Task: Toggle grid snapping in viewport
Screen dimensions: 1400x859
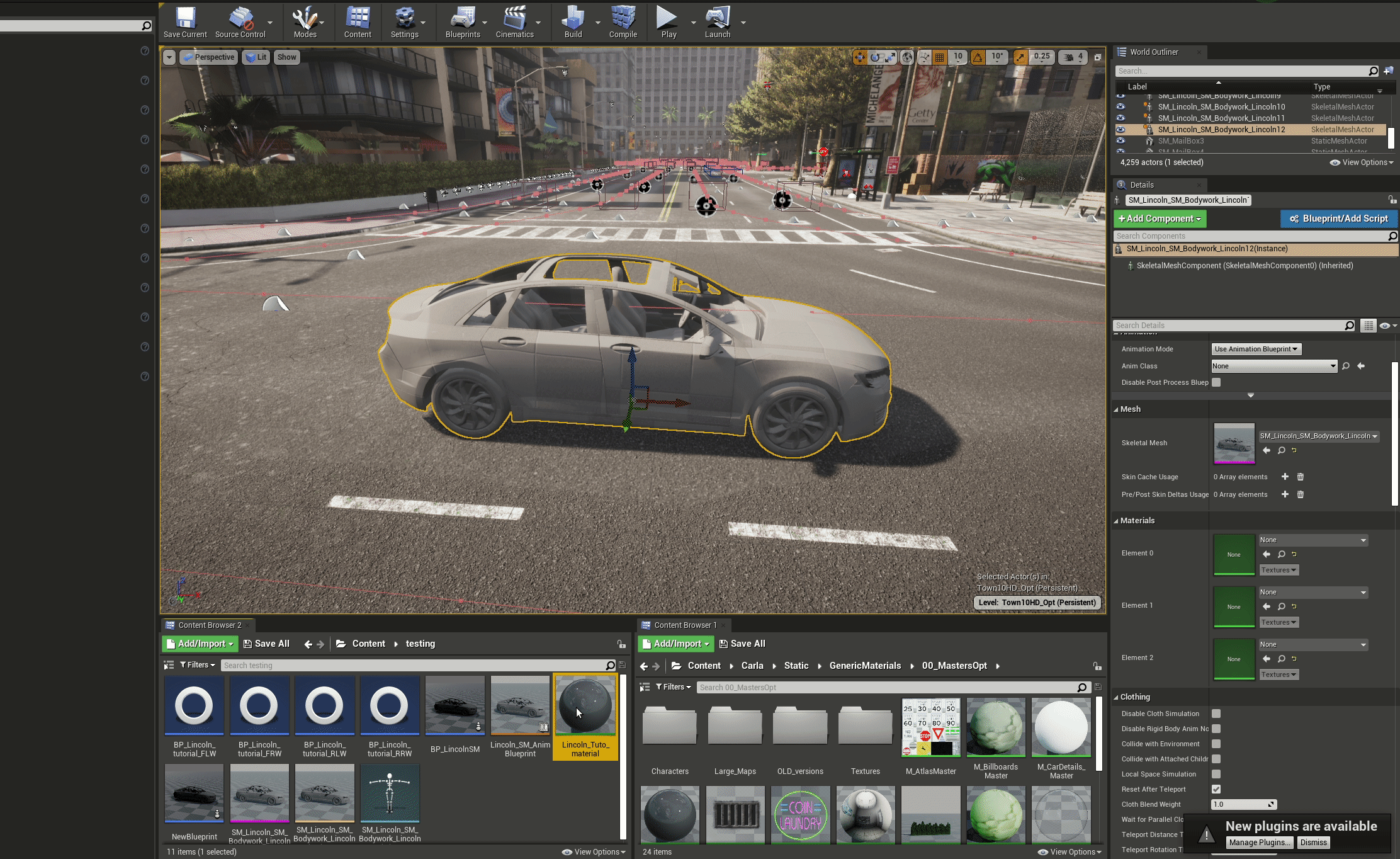Action: tap(940, 57)
